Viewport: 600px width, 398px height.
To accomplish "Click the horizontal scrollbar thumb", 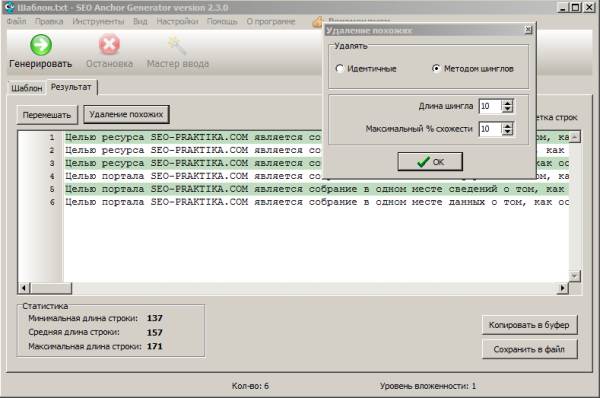I will point(51,288).
